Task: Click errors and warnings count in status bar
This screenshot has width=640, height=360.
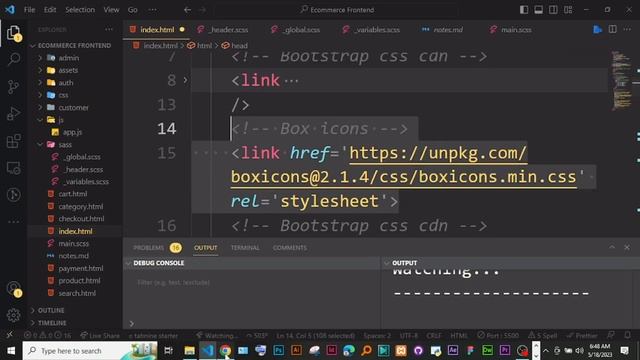Action: coord(48,336)
